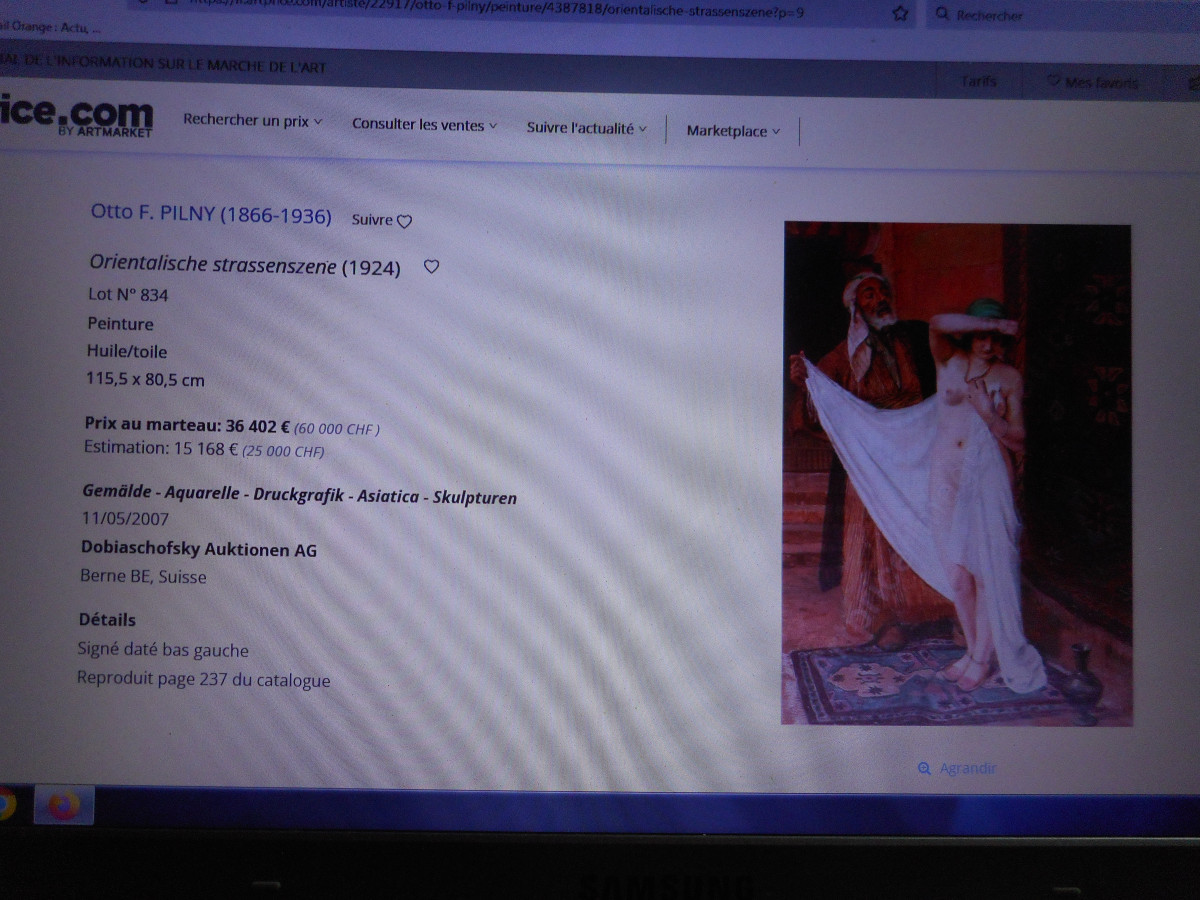The width and height of the screenshot is (1200, 900).
Task: Open the Tarifs link
Action: [x=978, y=81]
